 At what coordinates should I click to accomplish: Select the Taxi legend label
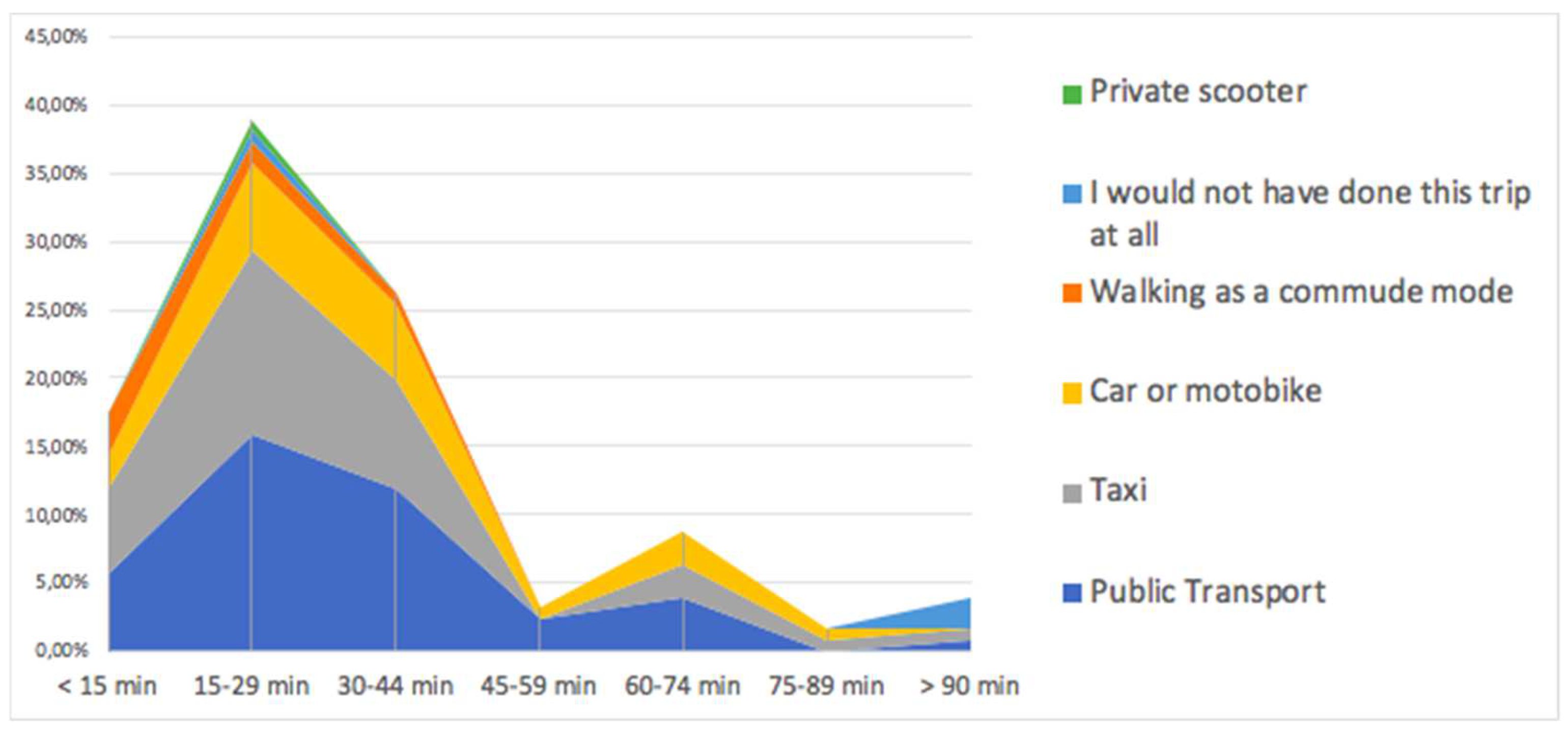[1118, 490]
